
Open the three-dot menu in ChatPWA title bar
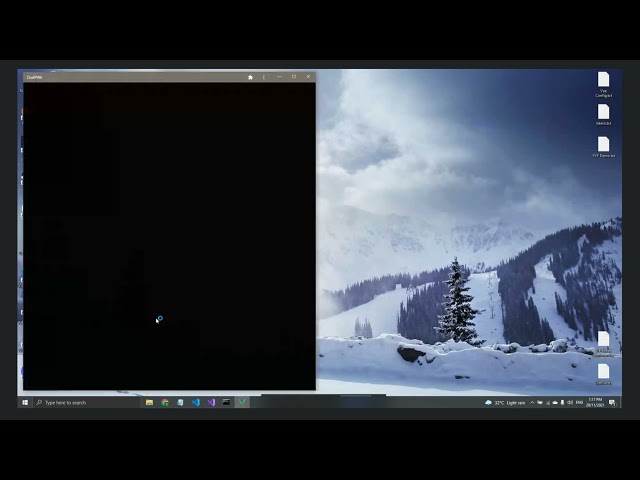[264, 77]
